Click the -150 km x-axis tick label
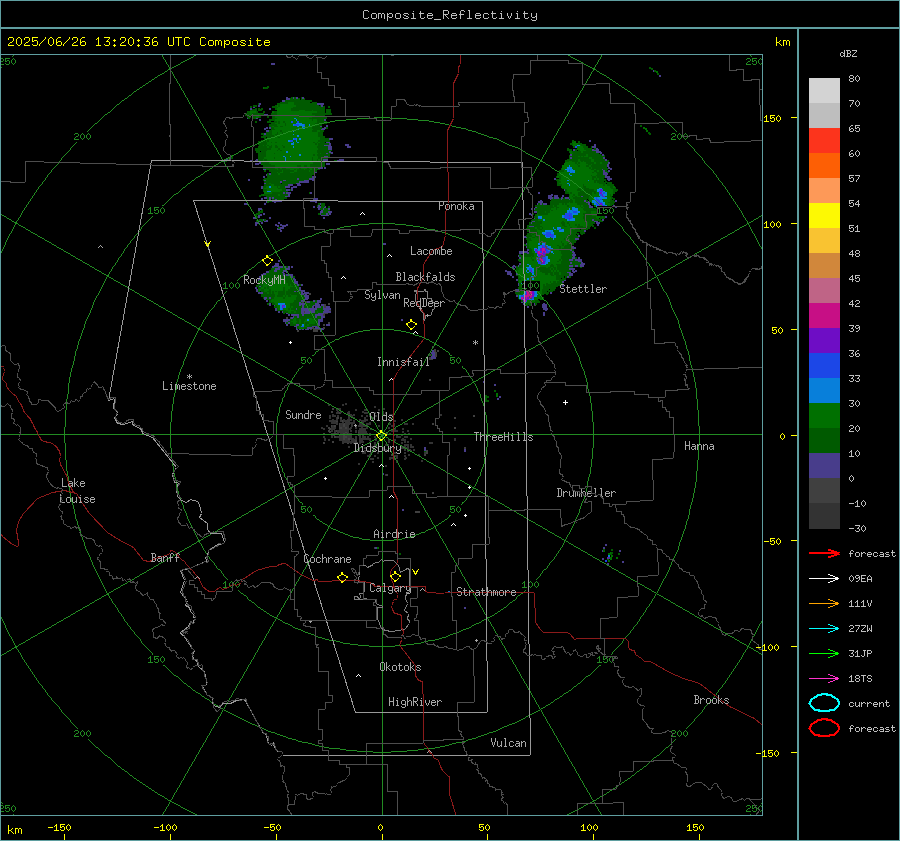 pos(59,827)
